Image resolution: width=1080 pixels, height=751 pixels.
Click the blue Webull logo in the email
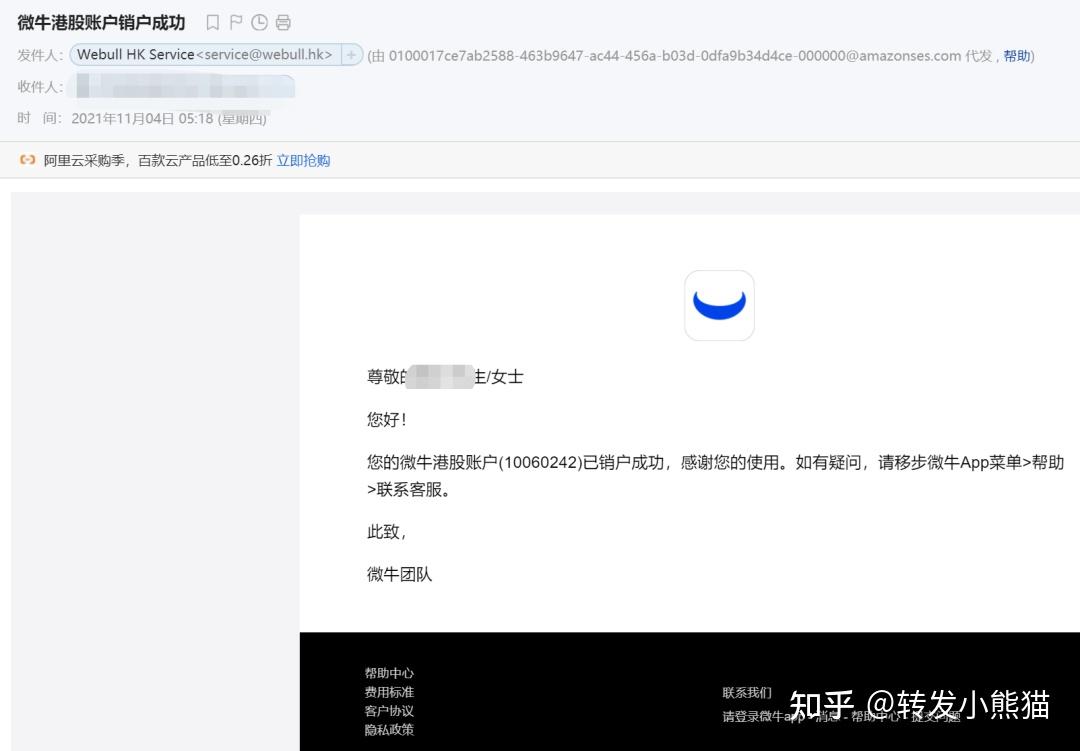tap(719, 305)
